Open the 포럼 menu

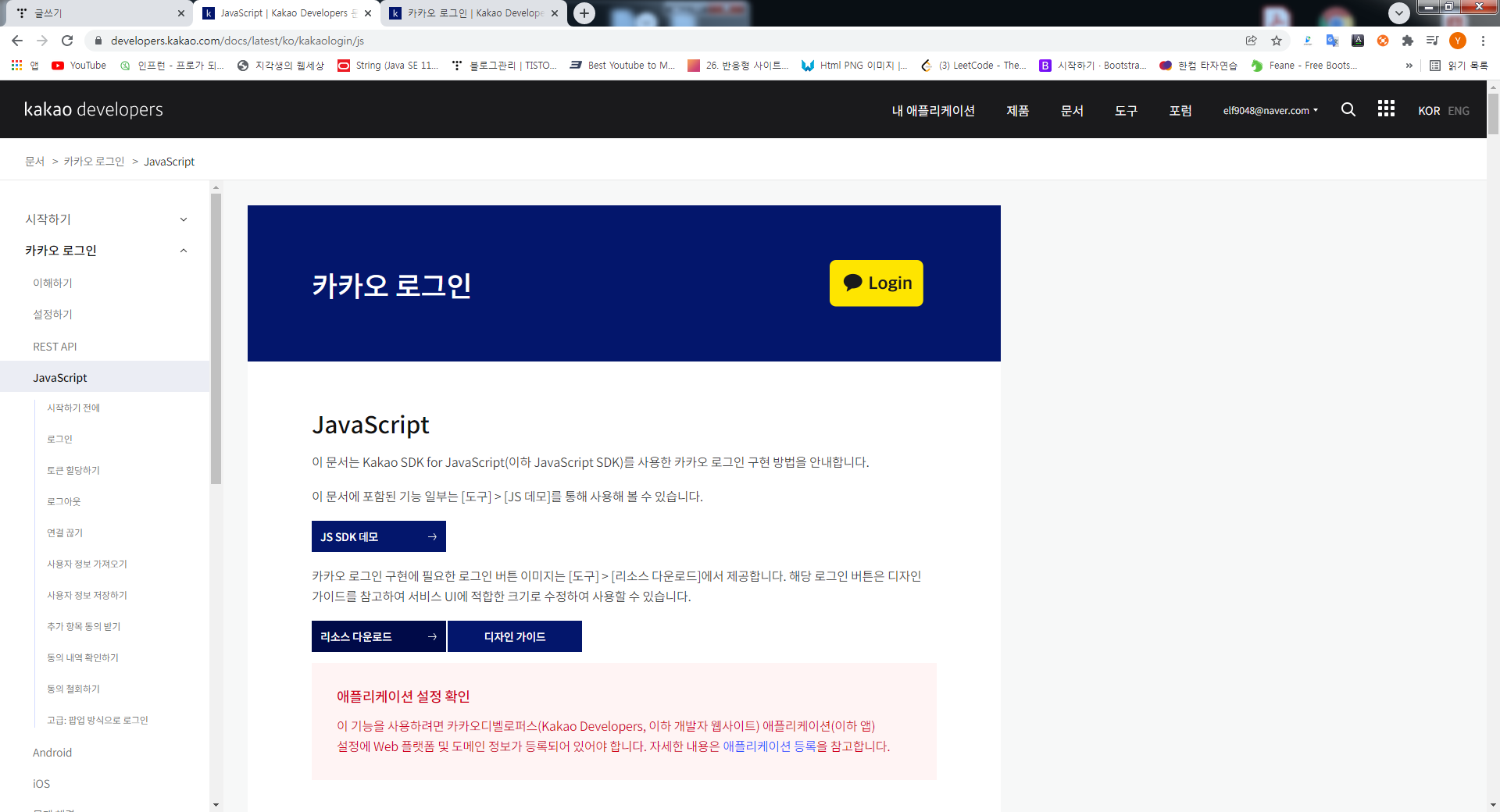(1180, 111)
